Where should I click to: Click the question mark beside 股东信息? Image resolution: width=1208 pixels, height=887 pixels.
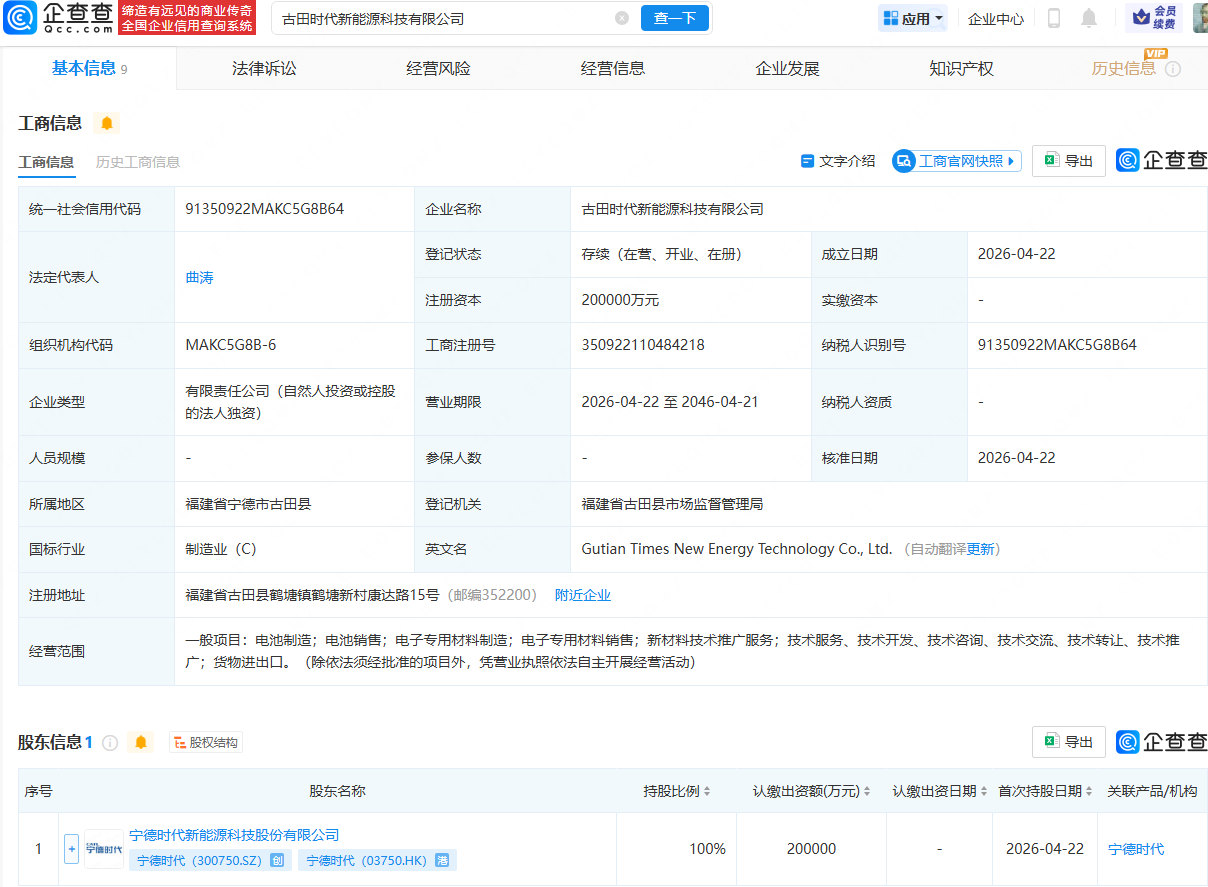click(x=109, y=742)
